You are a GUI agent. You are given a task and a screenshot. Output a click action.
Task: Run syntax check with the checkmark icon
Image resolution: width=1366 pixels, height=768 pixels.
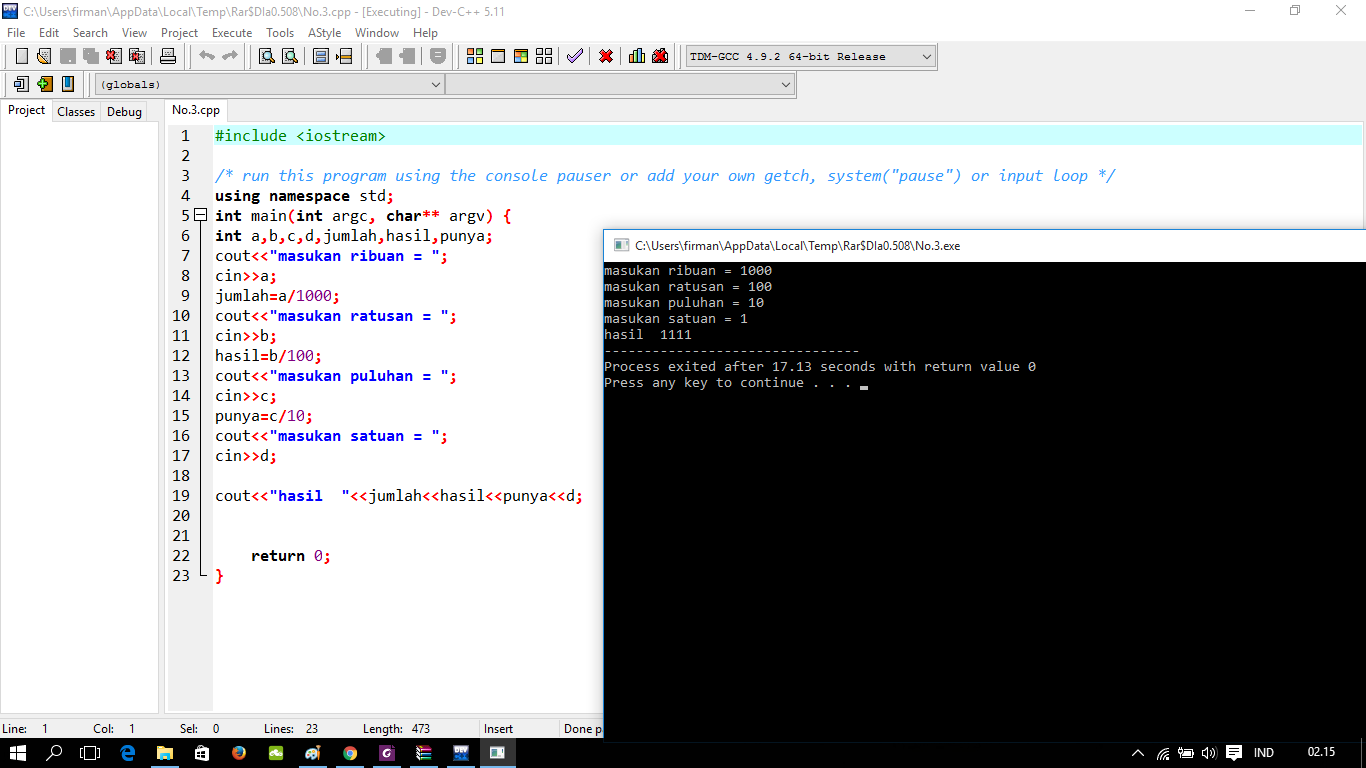coord(574,56)
